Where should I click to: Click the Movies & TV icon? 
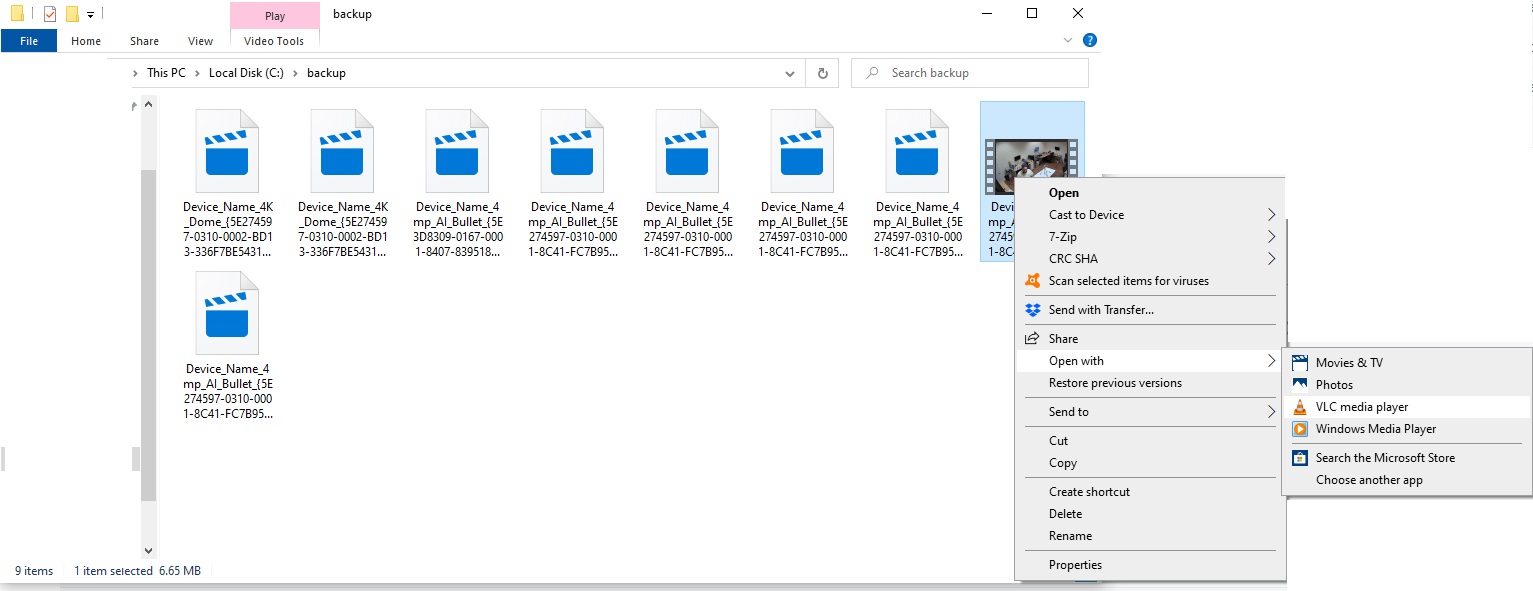tap(1299, 363)
